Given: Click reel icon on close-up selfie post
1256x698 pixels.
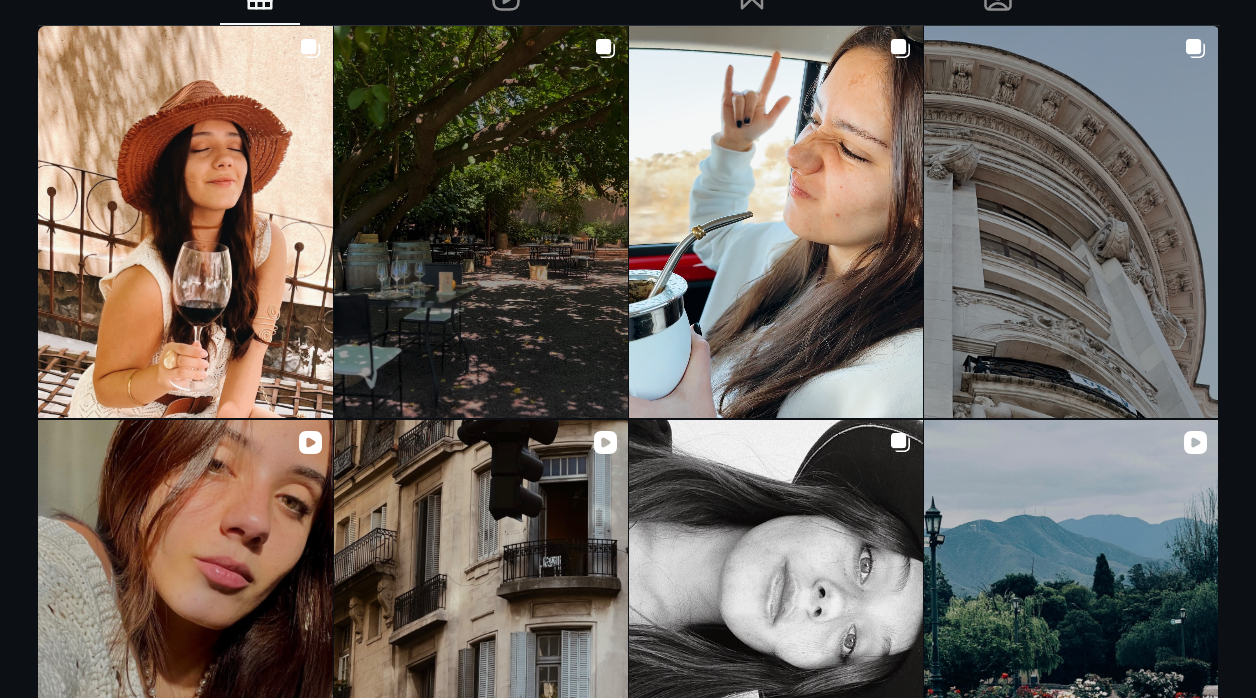Looking at the screenshot, I should click(x=310, y=442).
